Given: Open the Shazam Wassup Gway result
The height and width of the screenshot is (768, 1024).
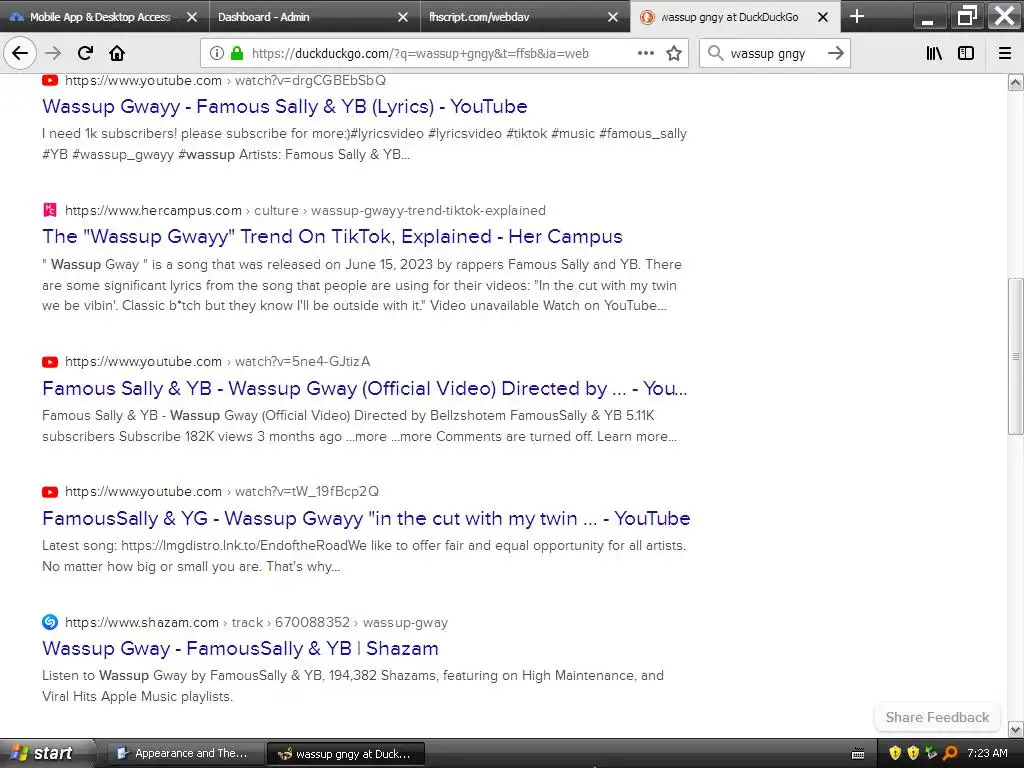Looking at the screenshot, I should [240, 648].
